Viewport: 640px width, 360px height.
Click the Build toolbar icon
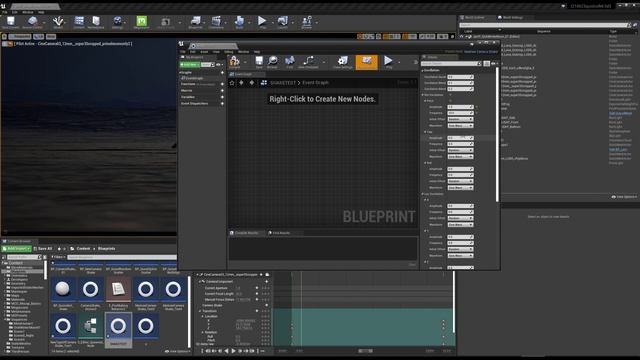(240, 22)
